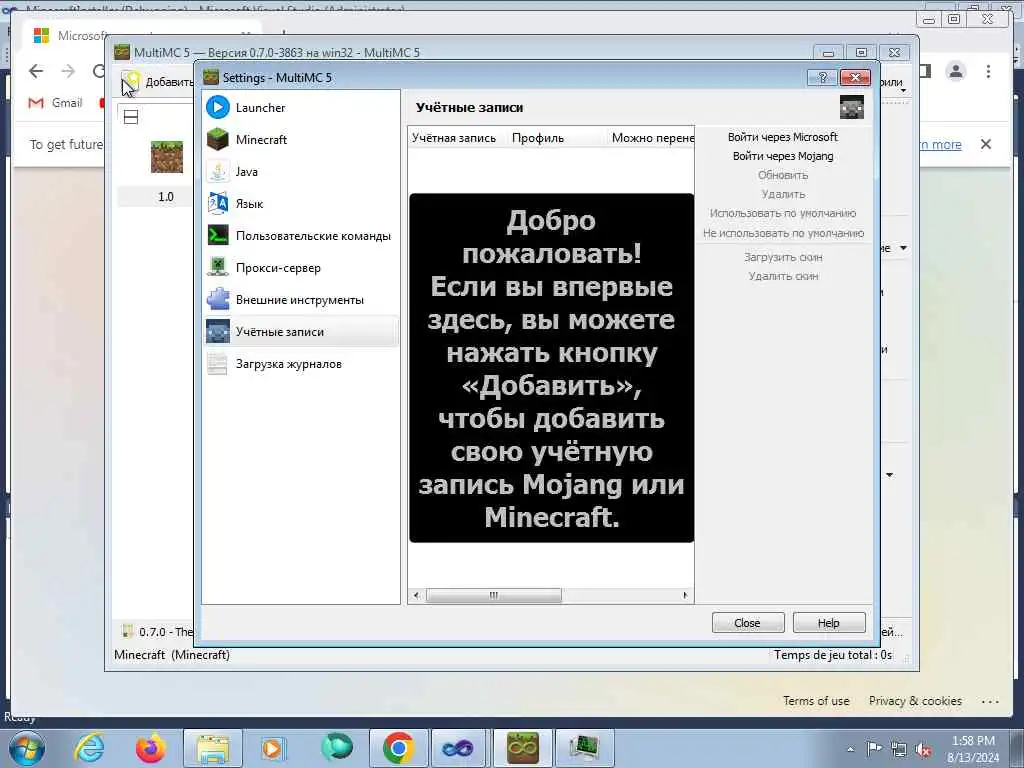This screenshot has width=1024, height=768.
Task: Open the Java settings icon
Action: click(x=217, y=171)
